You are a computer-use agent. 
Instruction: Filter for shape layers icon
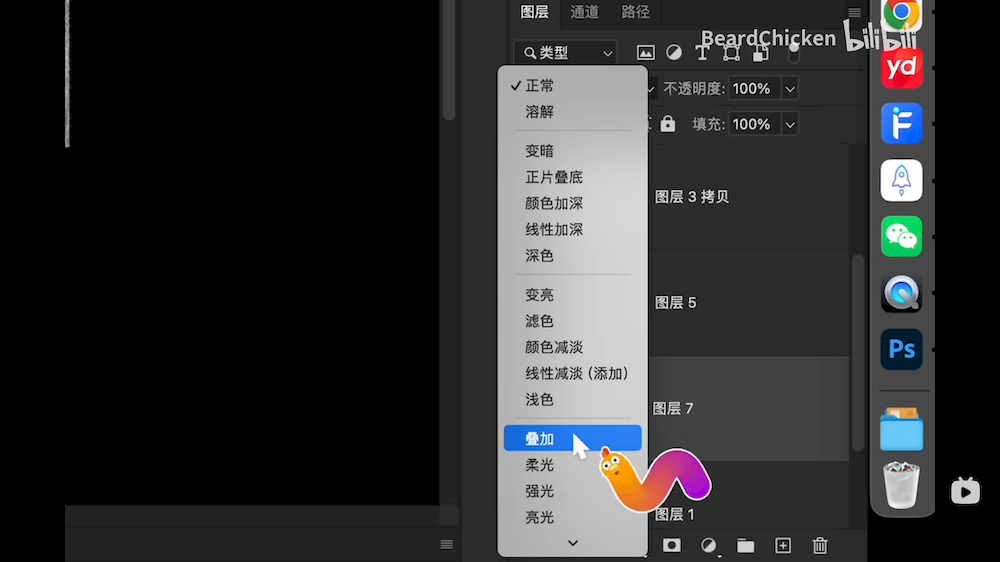(x=731, y=53)
